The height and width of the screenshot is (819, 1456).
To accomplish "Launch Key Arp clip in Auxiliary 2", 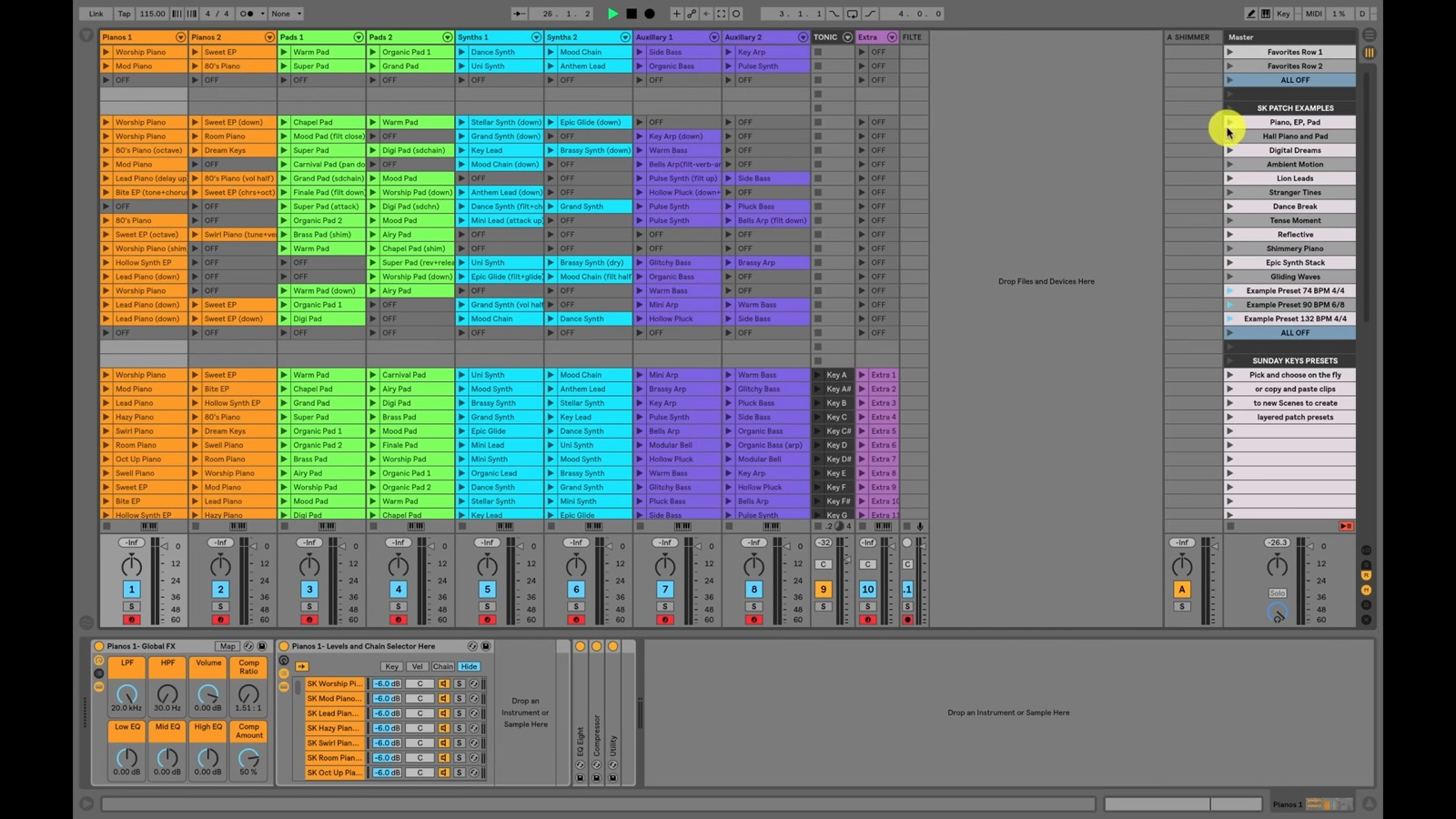I will 729,52.
